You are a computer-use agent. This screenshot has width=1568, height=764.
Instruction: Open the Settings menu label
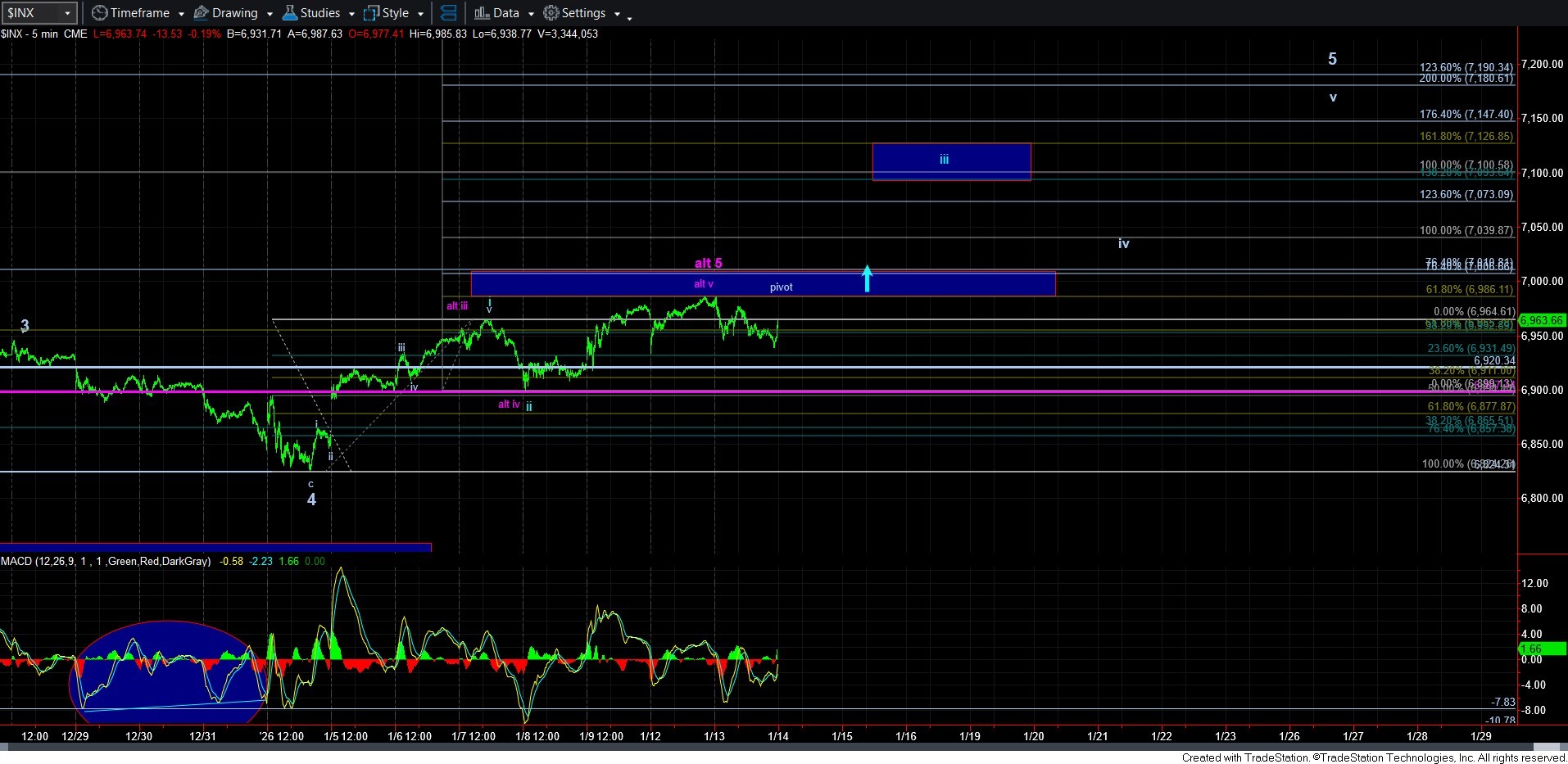pos(583,13)
